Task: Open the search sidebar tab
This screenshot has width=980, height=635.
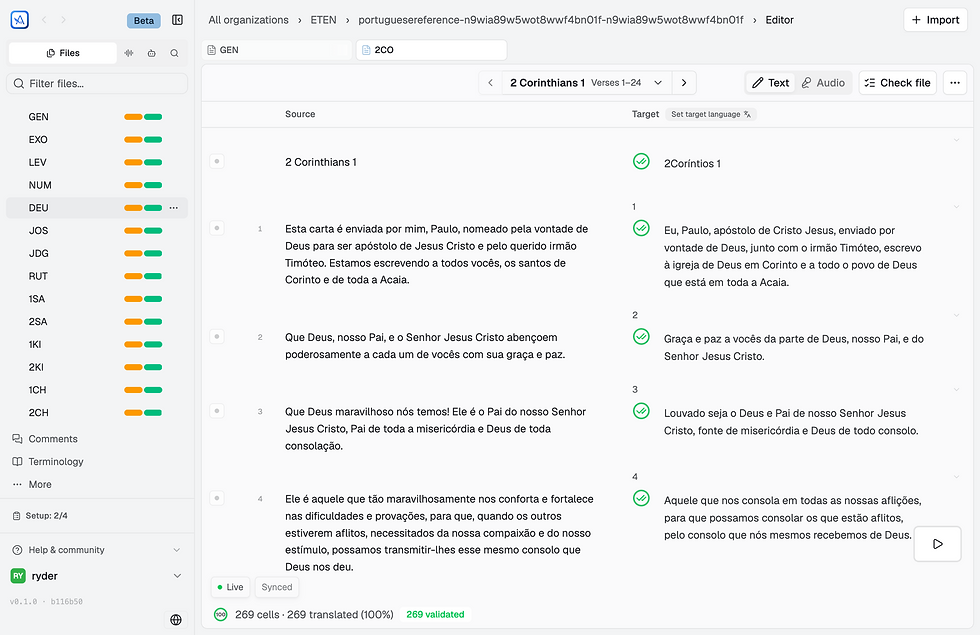Action: click(x=174, y=53)
